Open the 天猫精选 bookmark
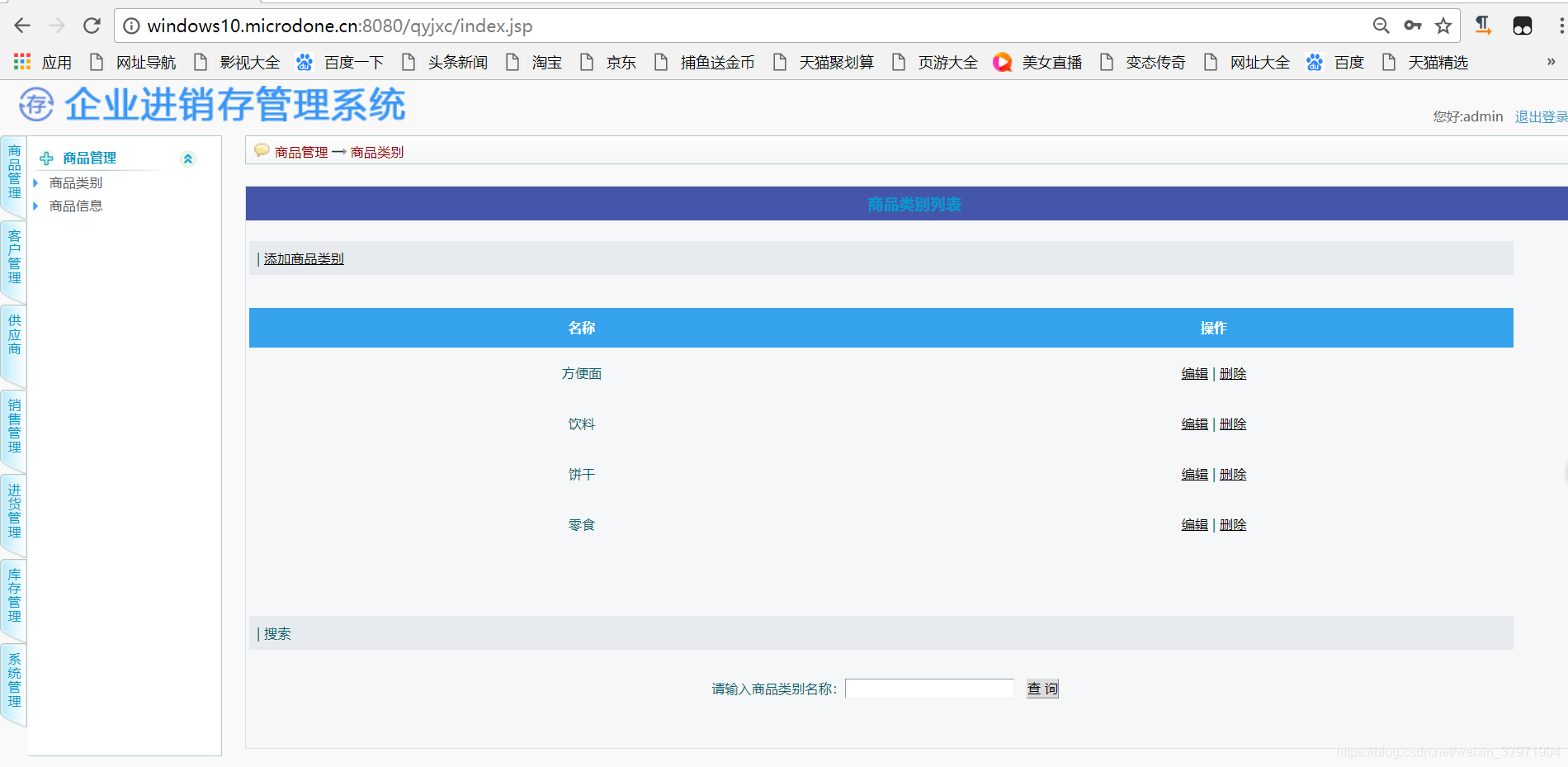This screenshot has height=767, width=1568. 1425,62
